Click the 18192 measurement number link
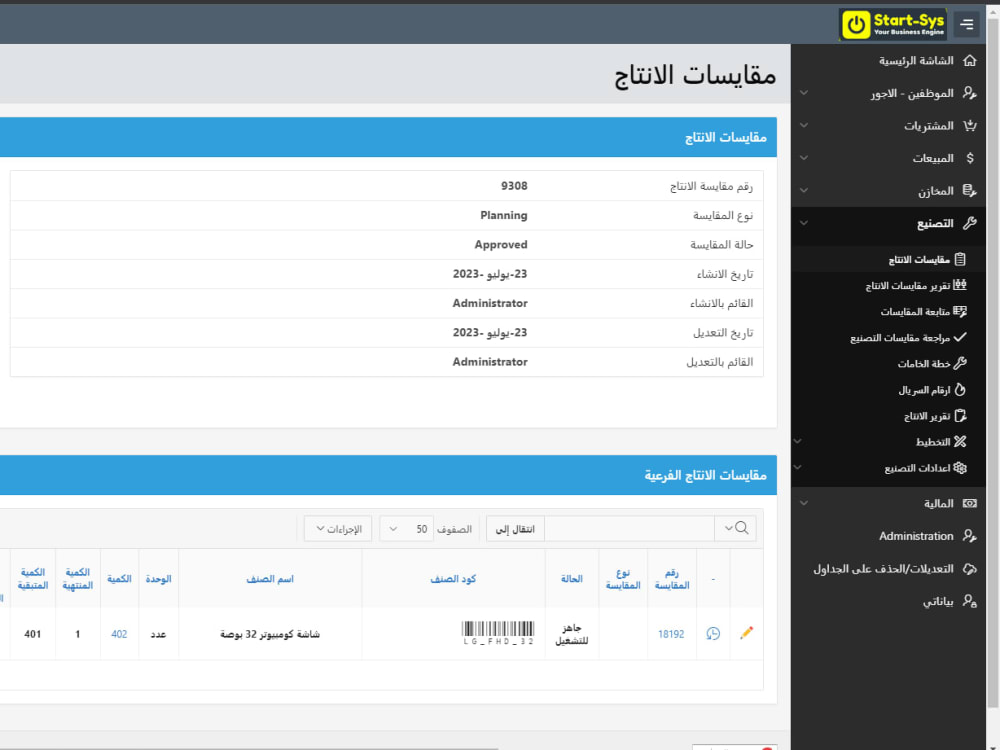Viewport: 1000px width, 750px height. coord(671,633)
